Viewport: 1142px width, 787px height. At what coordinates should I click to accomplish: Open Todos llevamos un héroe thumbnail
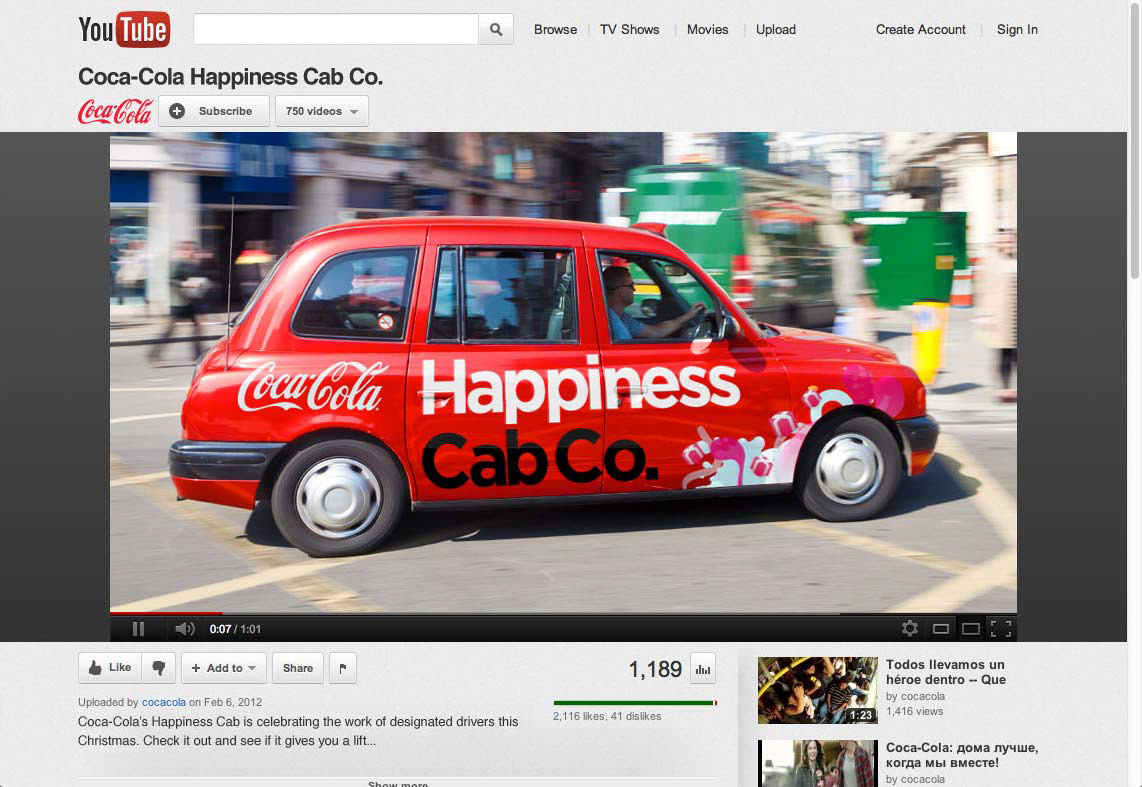(x=818, y=690)
